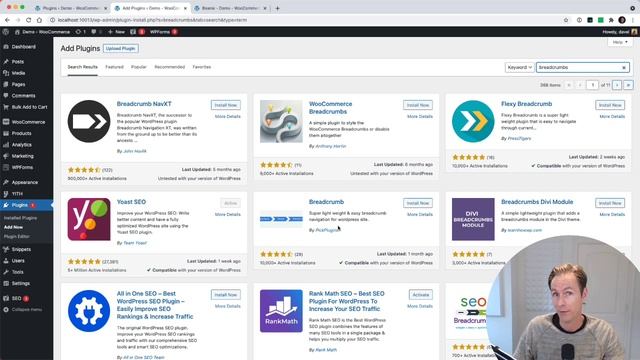Open Yoast SEO plugin thumbnail
Viewport: 640px width, 360px height.
[89, 220]
